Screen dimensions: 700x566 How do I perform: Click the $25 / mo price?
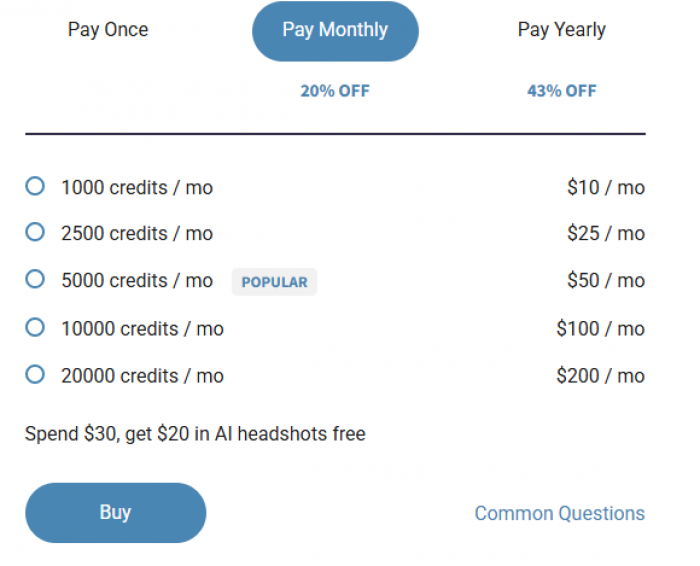[x=605, y=234]
